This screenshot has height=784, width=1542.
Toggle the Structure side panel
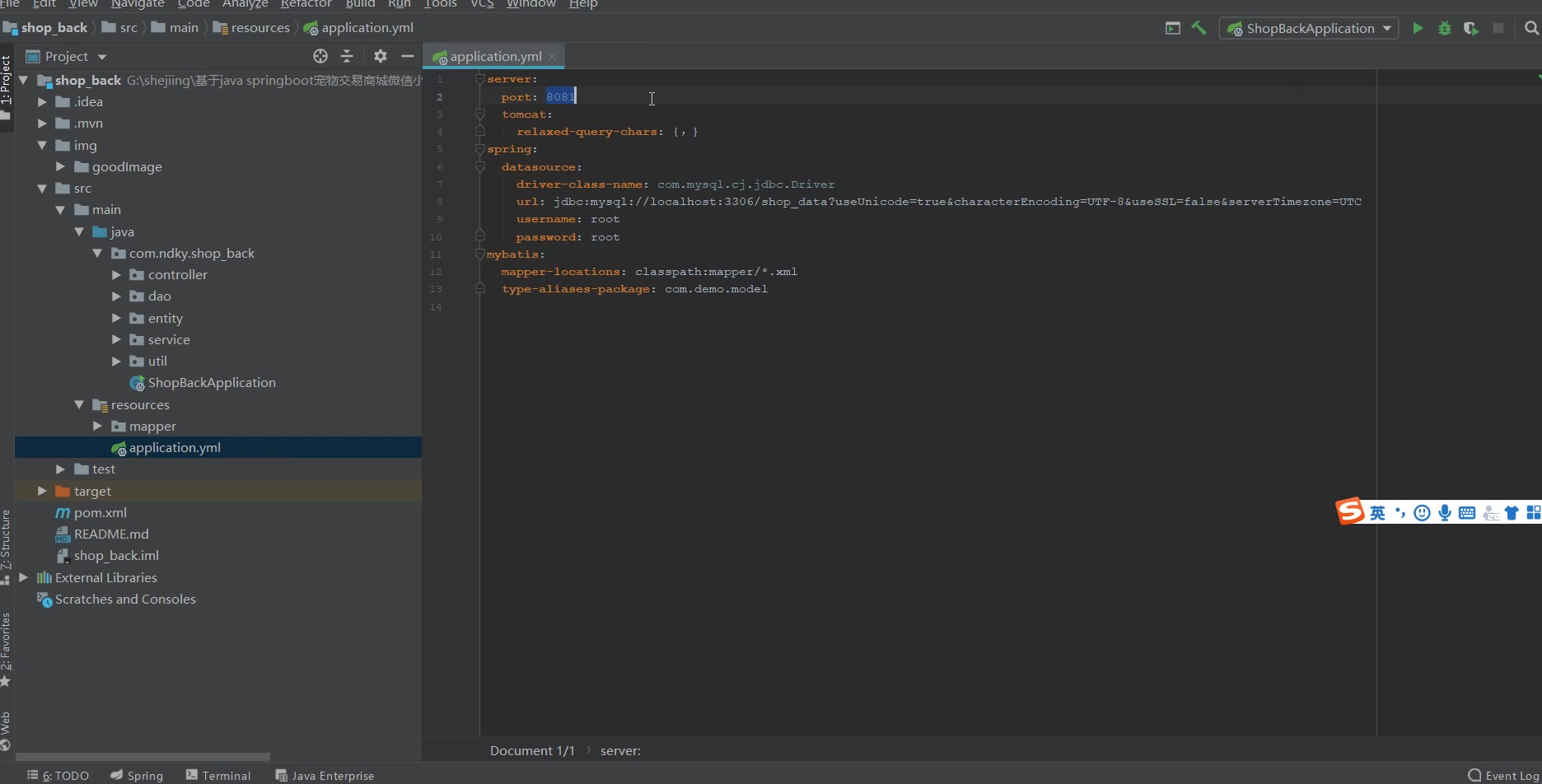tap(6, 542)
